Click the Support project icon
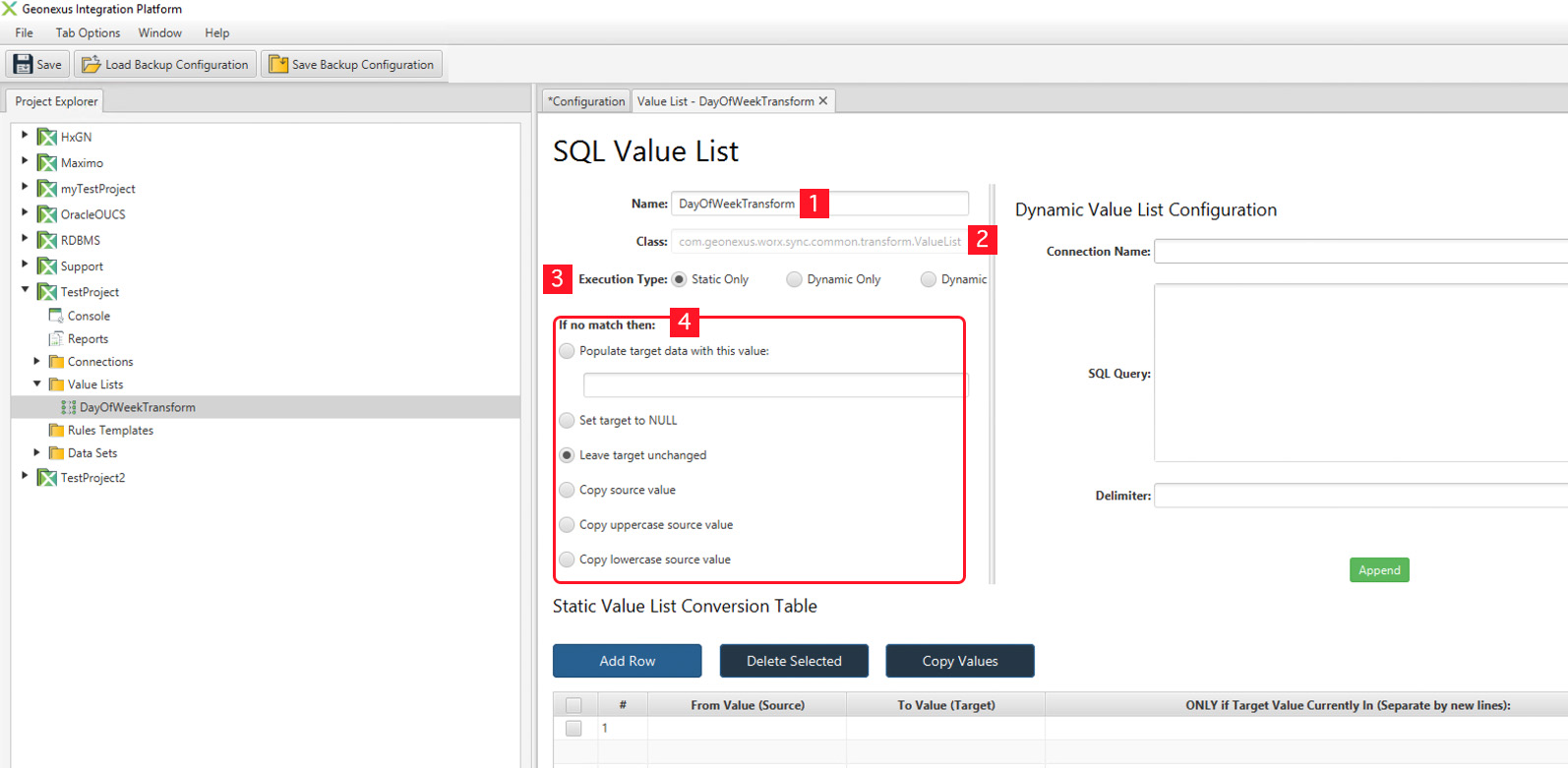The width and height of the screenshot is (1568, 768). click(x=47, y=266)
